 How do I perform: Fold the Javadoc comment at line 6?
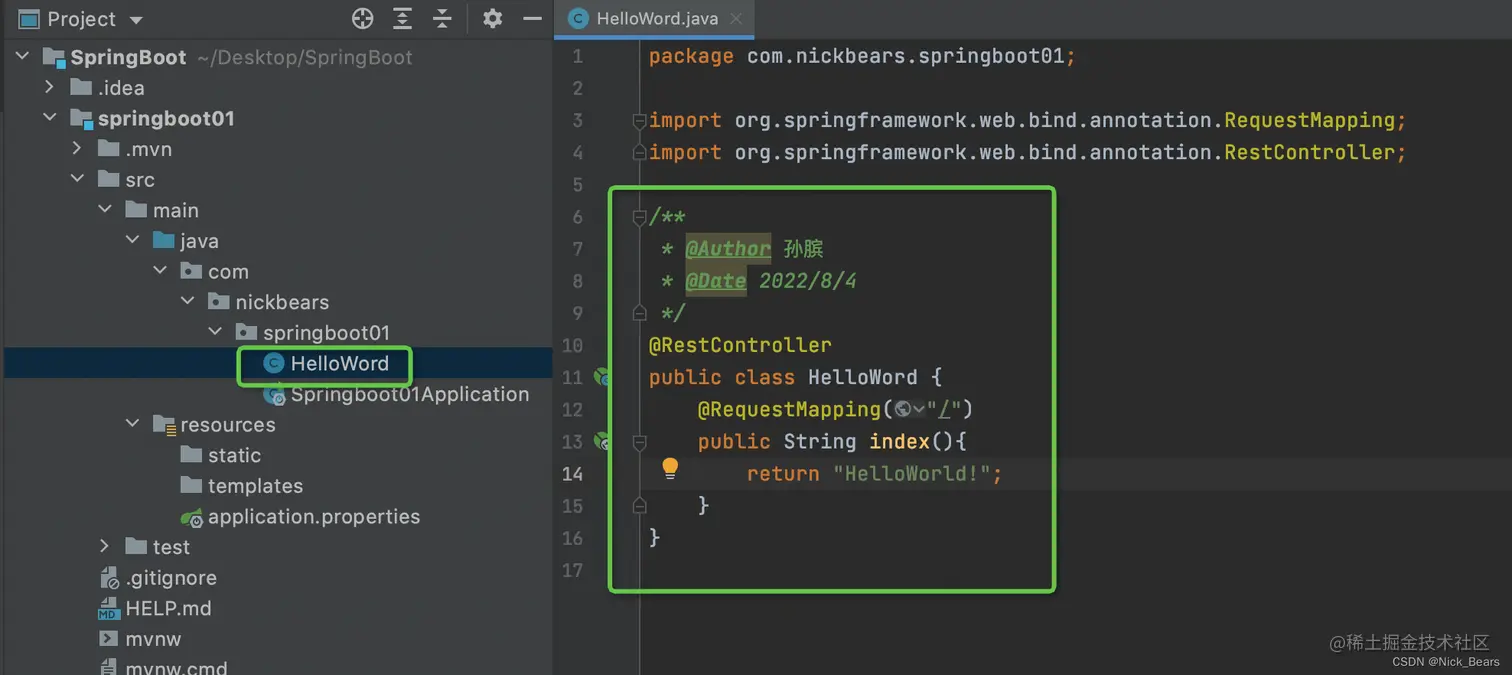(639, 217)
